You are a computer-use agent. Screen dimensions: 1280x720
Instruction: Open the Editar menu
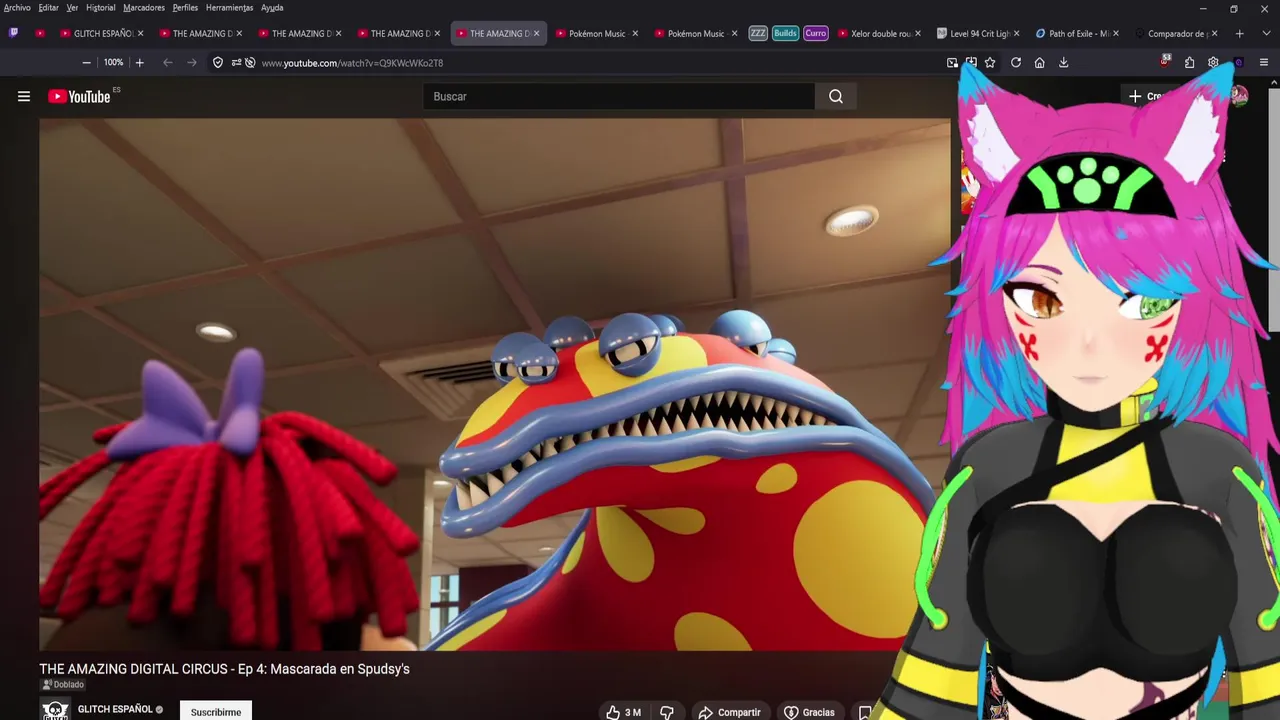pos(48,7)
